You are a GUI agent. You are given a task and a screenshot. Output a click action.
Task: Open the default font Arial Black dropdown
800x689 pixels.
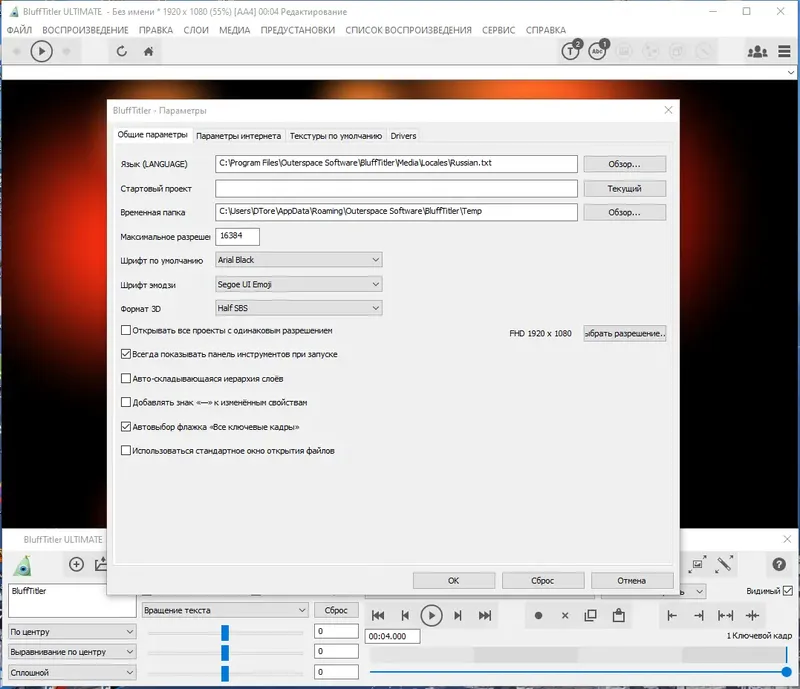298,260
